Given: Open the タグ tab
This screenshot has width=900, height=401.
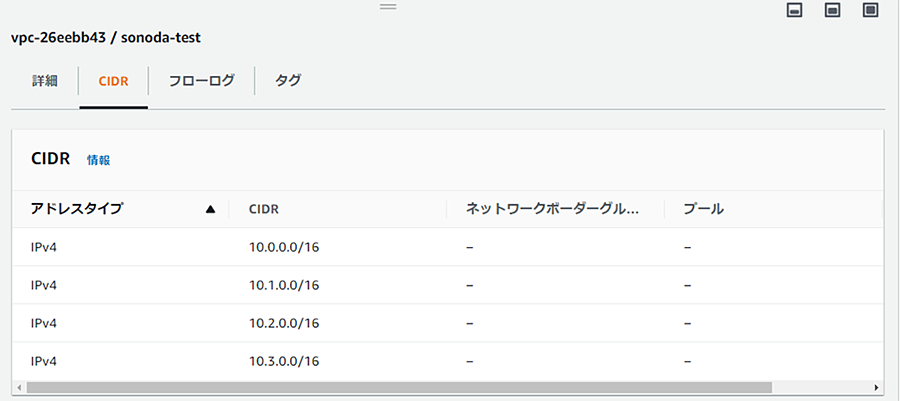Looking at the screenshot, I should pyautogui.click(x=288, y=81).
